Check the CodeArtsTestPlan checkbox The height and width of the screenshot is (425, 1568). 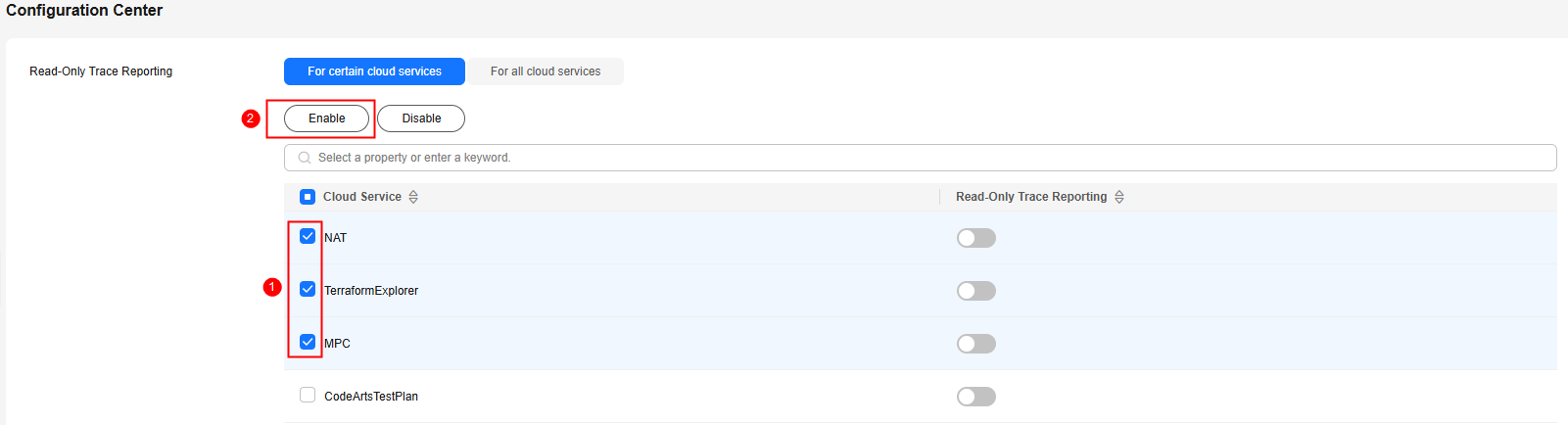click(308, 395)
